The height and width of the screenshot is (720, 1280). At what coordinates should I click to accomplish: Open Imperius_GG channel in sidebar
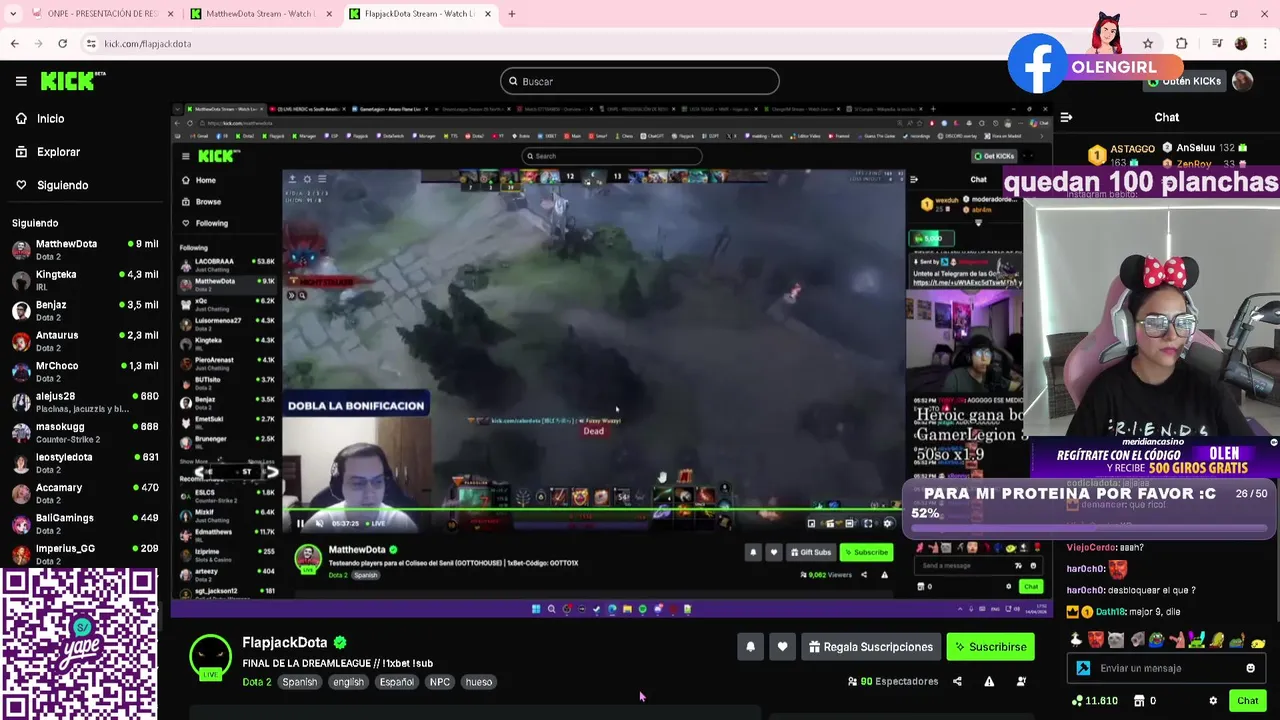point(85,553)
